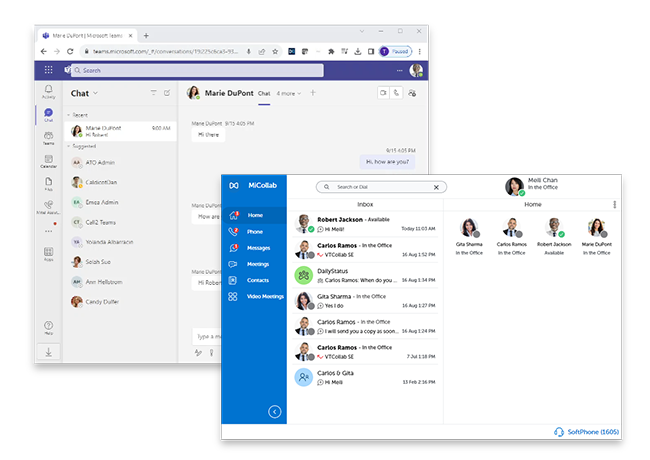Open Yolanda Albarracin suggested chat

(121, 242)
